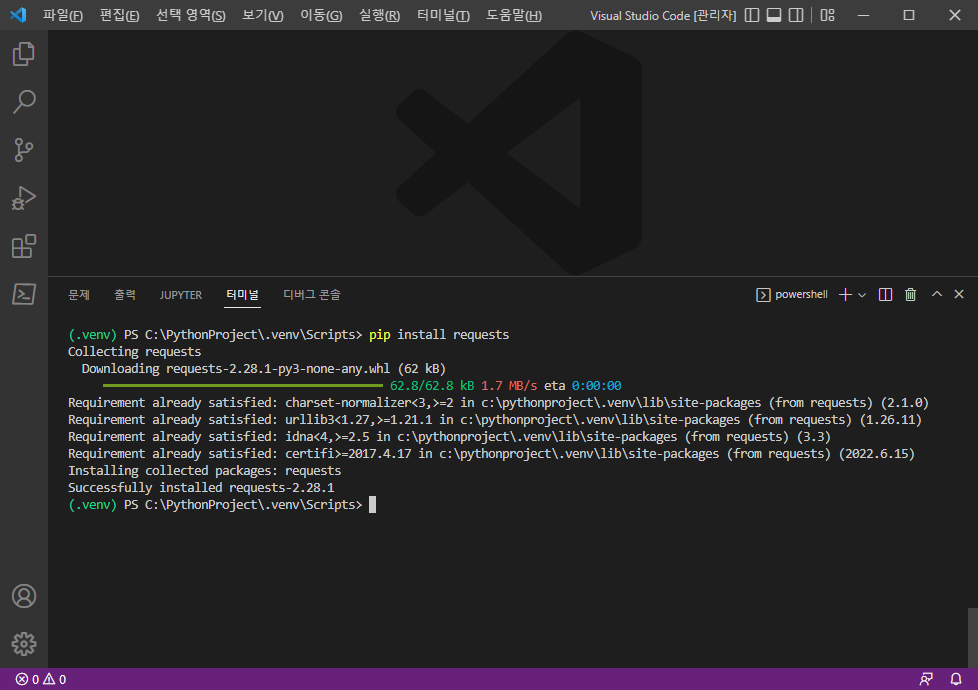Click the line mentioning idna<4,>=2.5
The image size is (978, 690).
point(449,437)
